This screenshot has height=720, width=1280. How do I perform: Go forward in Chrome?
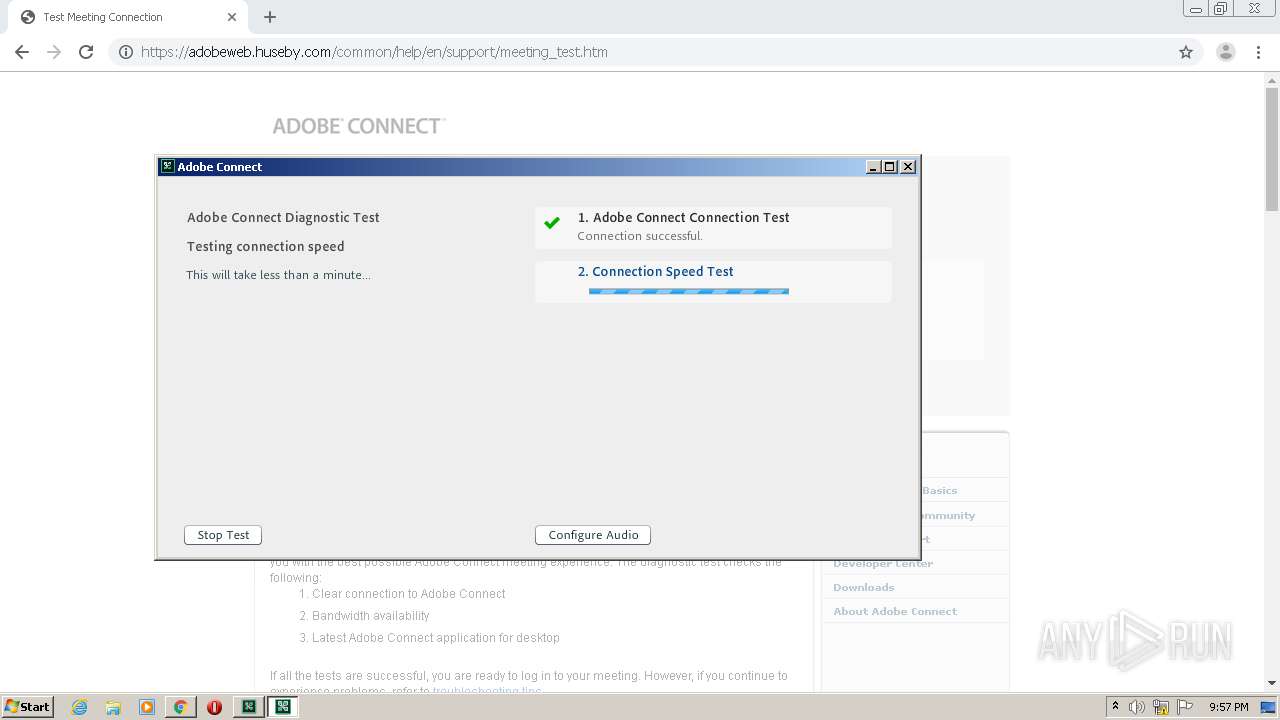pyautogui.click(x=54, y=52)
